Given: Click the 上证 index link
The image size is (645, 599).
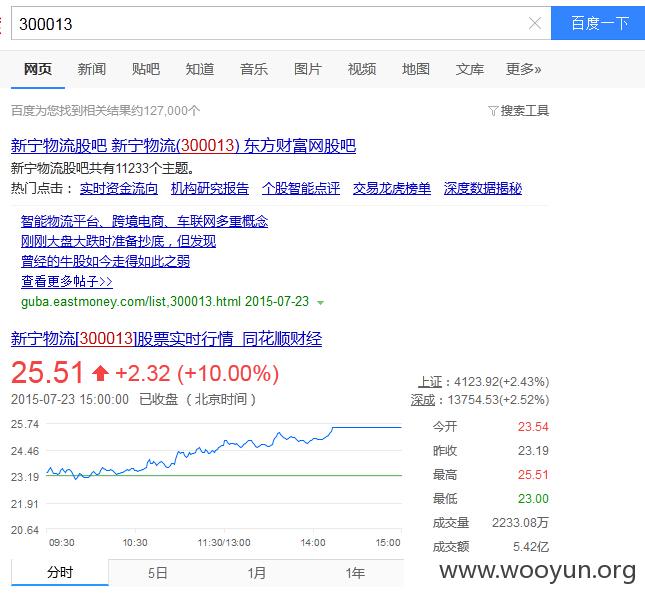Looking at the screenshot, I should click(x=430, y=382).
